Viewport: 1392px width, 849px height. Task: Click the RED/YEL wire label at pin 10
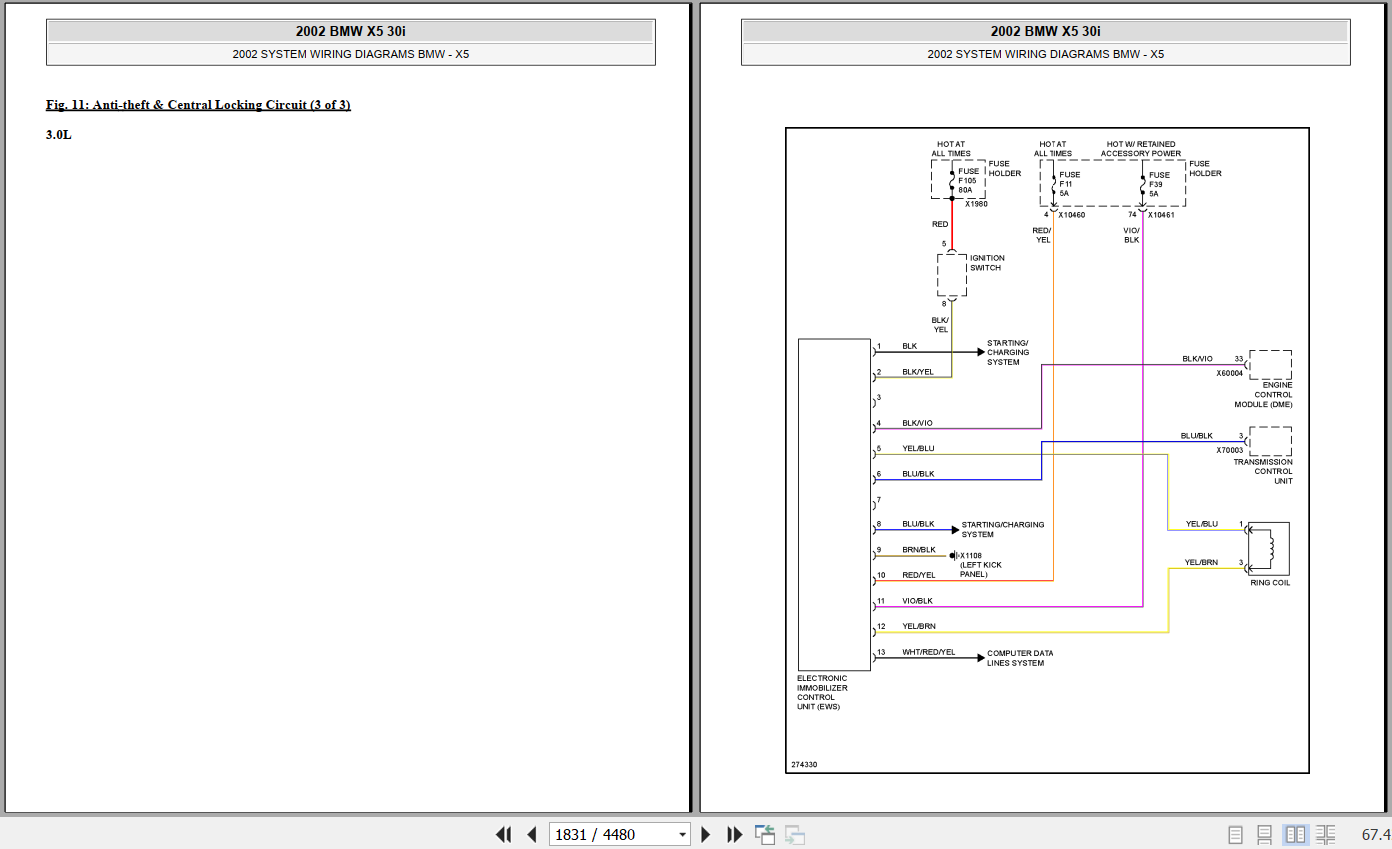click(919, 575)
